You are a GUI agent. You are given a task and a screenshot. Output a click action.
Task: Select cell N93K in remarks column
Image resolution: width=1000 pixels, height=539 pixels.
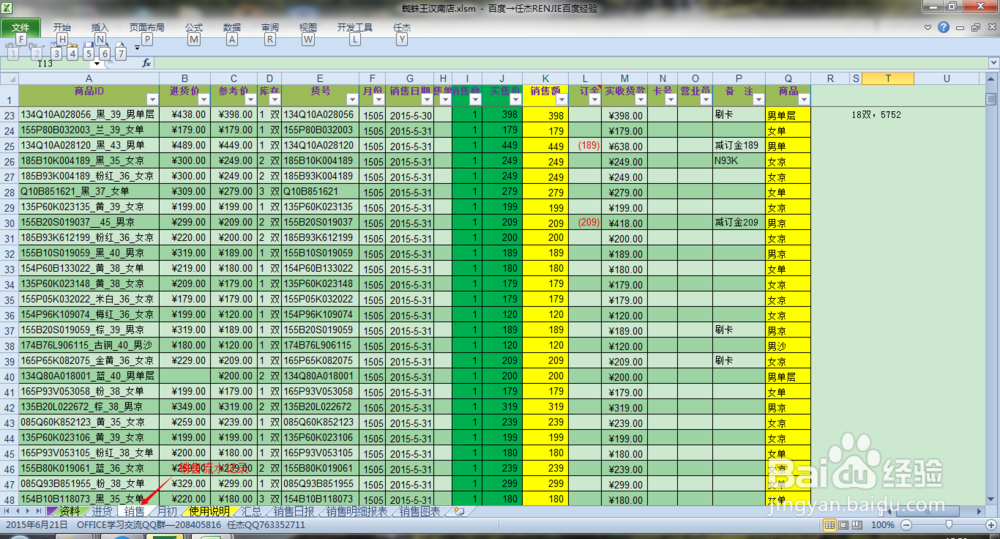738,161
